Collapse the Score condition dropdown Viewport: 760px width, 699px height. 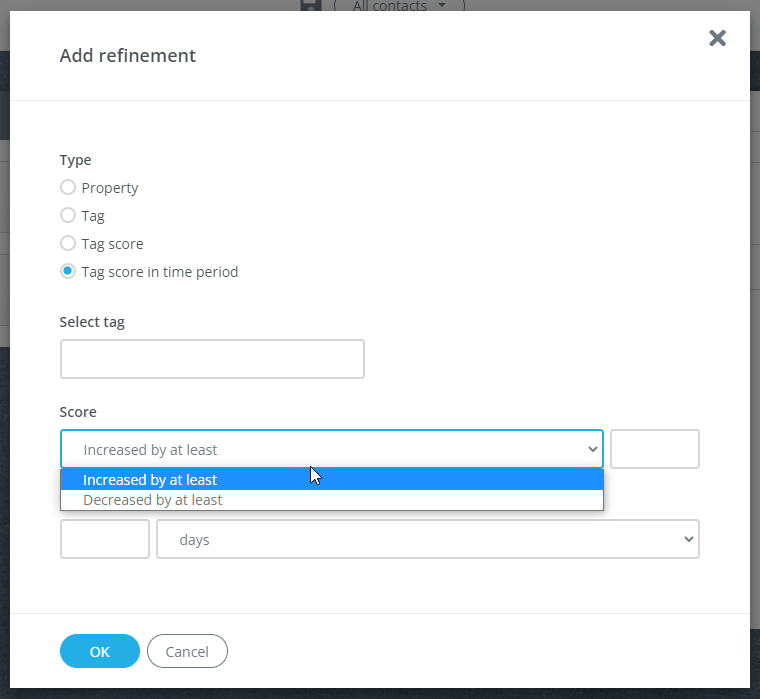tap(332, 449)
